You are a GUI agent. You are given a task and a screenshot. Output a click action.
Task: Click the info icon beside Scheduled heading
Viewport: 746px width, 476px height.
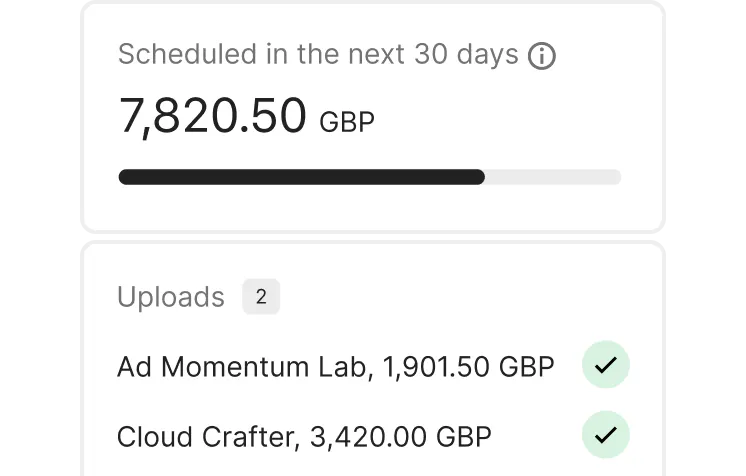click(541, 56)
